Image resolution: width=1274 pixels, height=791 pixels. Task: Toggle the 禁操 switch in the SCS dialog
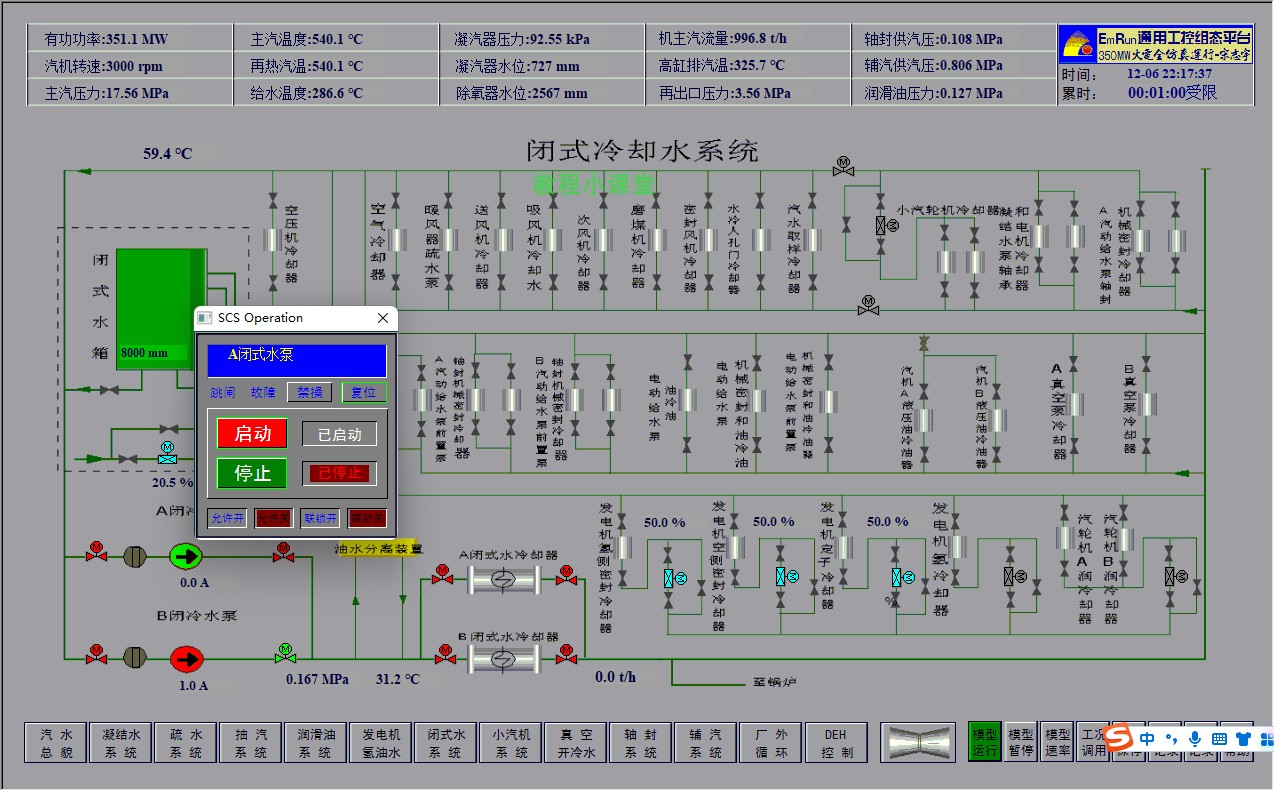308,392
